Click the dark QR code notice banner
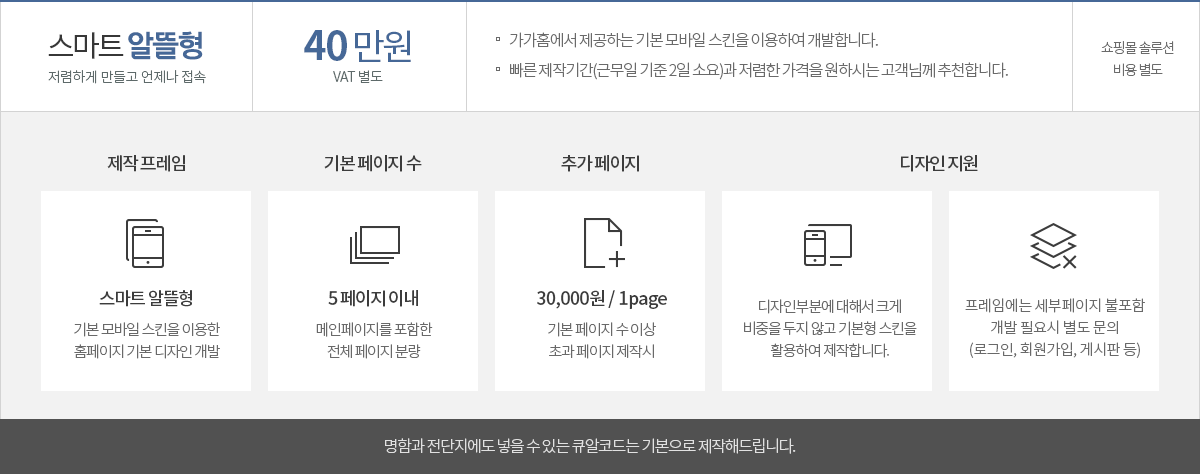 [x=600, y=446]
